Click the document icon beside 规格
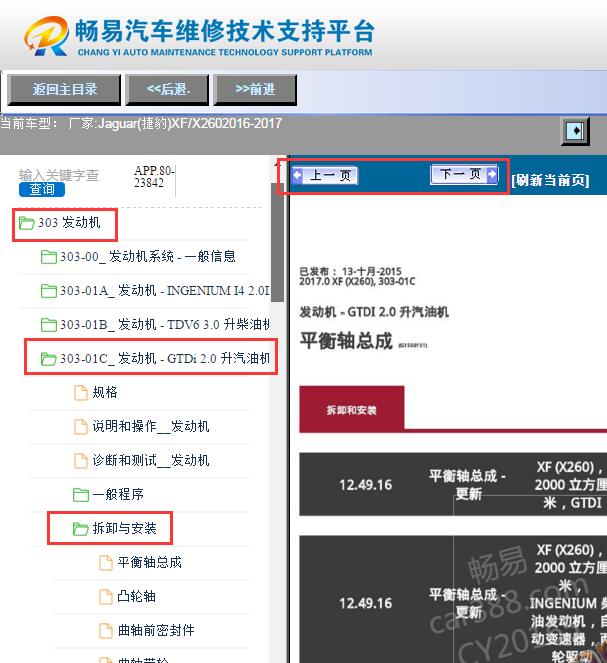 [81, 392]
